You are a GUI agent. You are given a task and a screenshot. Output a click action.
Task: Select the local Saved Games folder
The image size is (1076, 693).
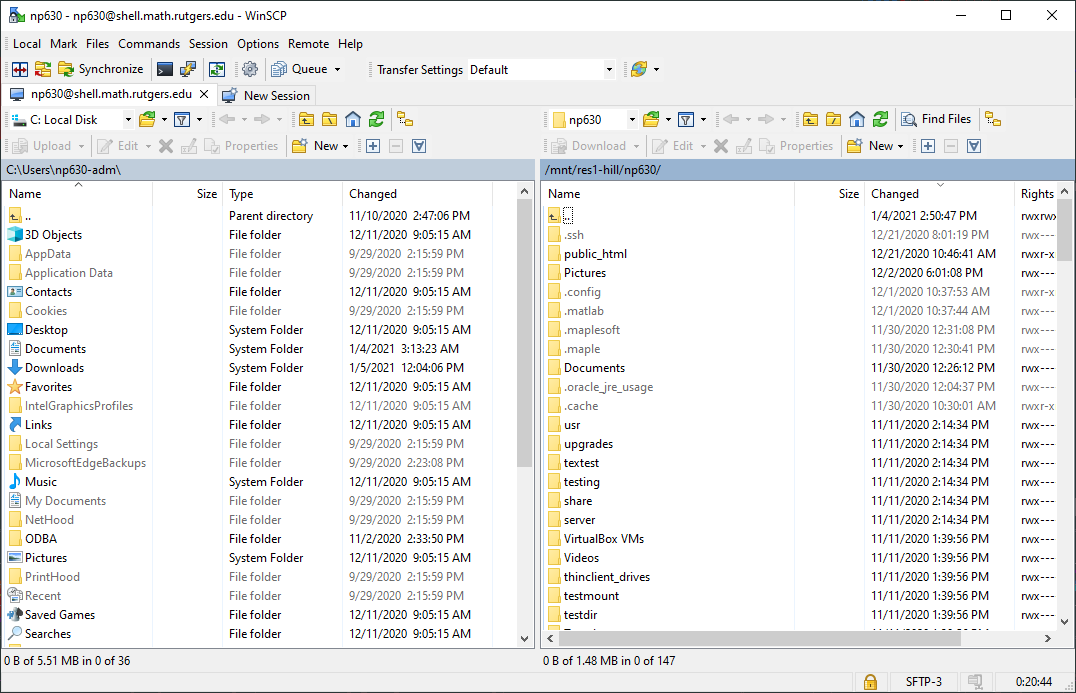[60, 615]
